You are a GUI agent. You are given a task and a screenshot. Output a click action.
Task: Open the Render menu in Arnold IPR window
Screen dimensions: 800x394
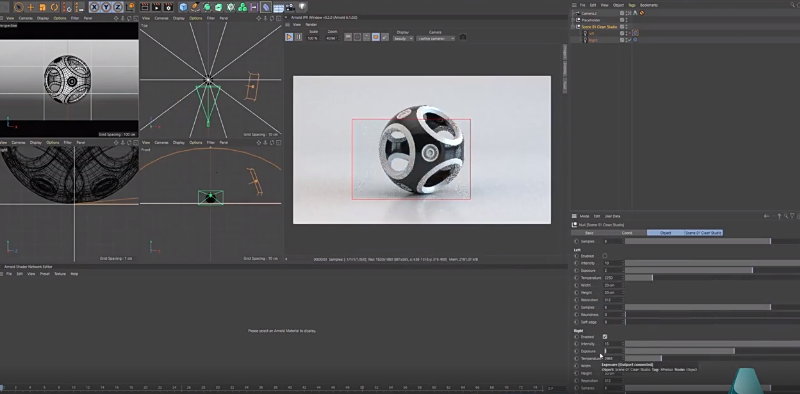311,24
